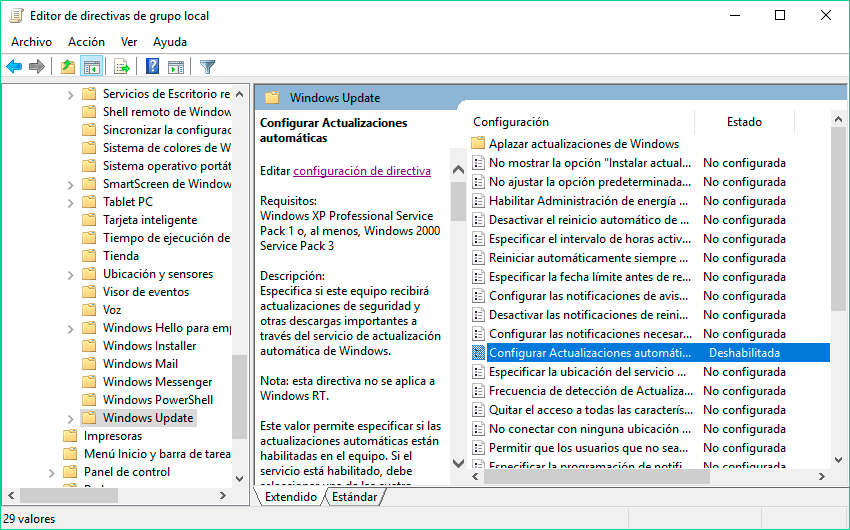The image size is (850, 530).
Task: Click policy icon beside Frecuencia de detección
Action: 478,391
